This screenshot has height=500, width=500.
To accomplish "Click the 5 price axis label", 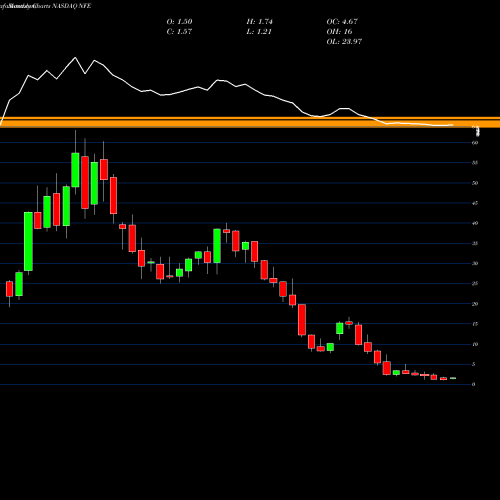I will pos(474,364).
